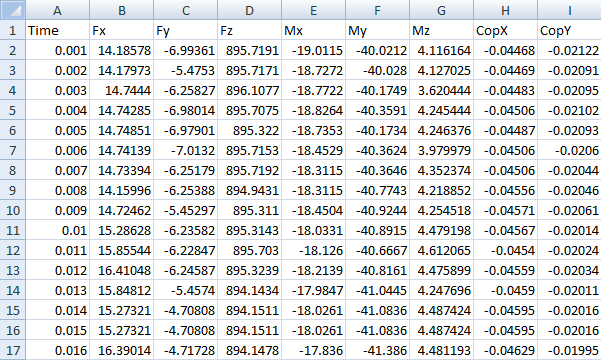Viewport: 601px width, 360px height.
Task: Select cell with value 4.479198
Action: [x=442, y=230]
